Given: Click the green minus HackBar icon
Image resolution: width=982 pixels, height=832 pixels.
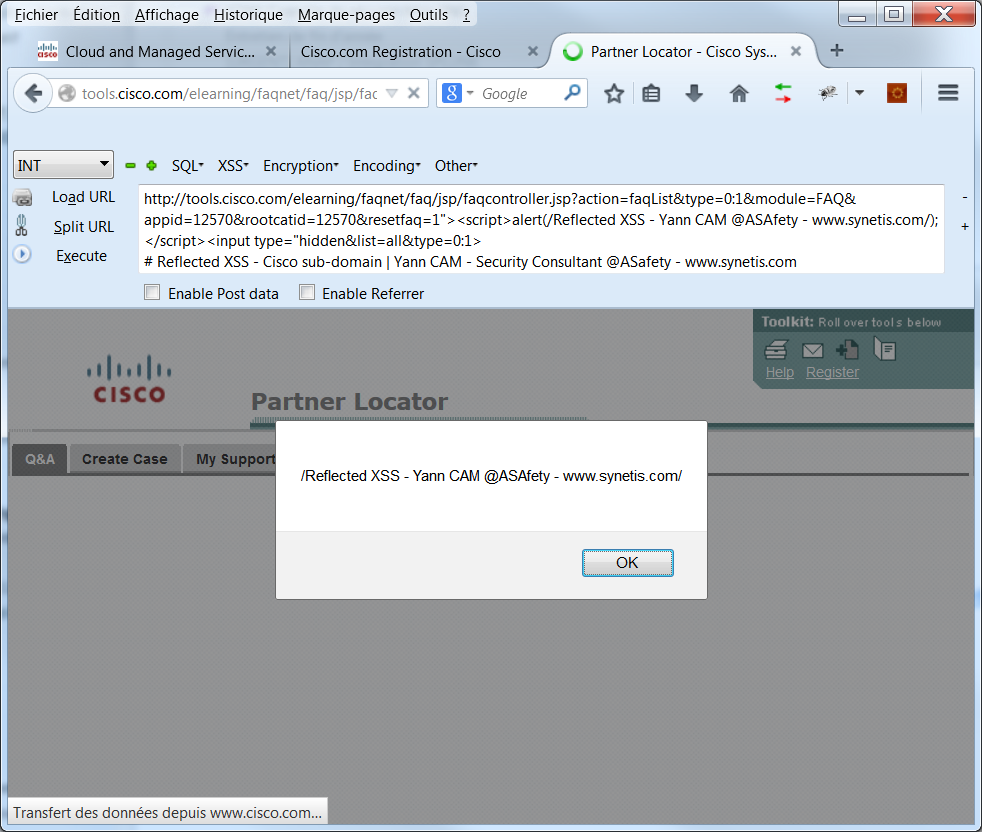Looking at the screenshot, I should tap(130, 165).
